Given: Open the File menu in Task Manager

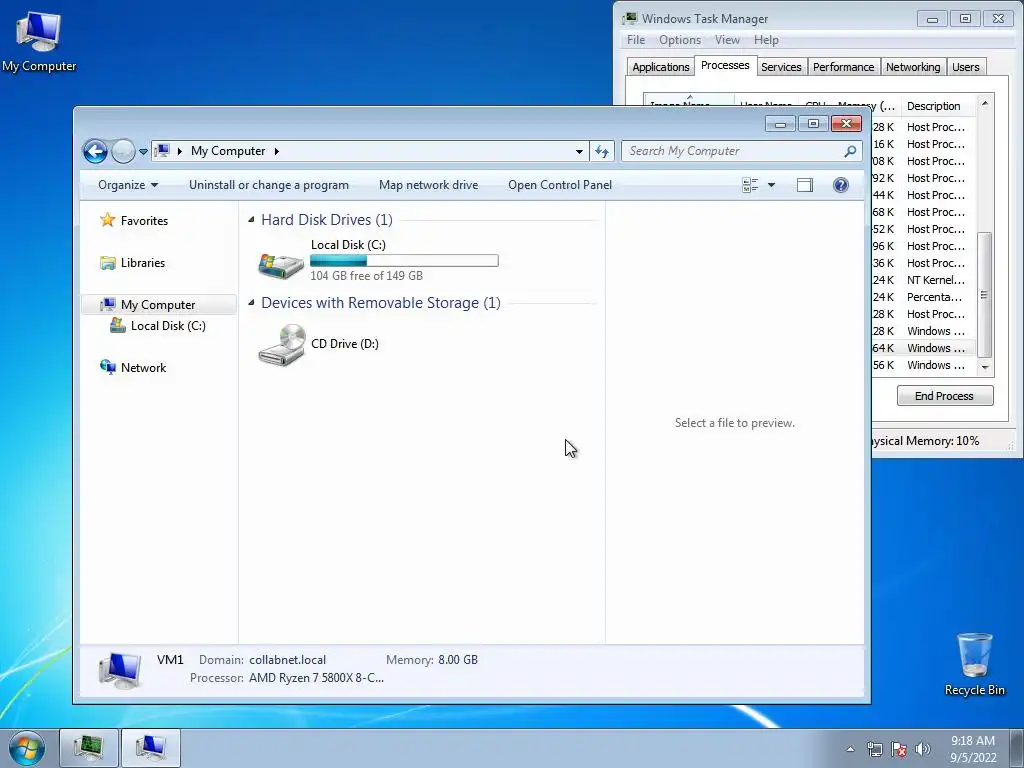Looking at the screenshot, I should tap(635, 40).
